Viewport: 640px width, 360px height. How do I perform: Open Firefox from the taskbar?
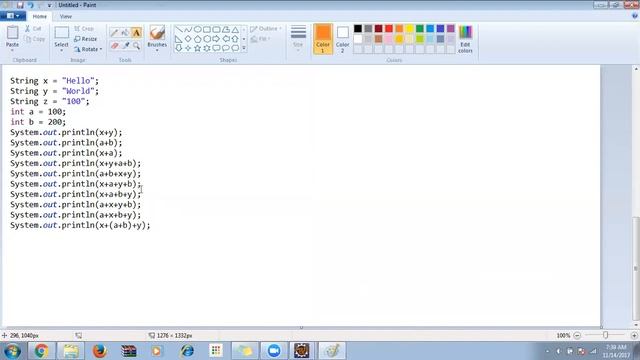[99, 351]
